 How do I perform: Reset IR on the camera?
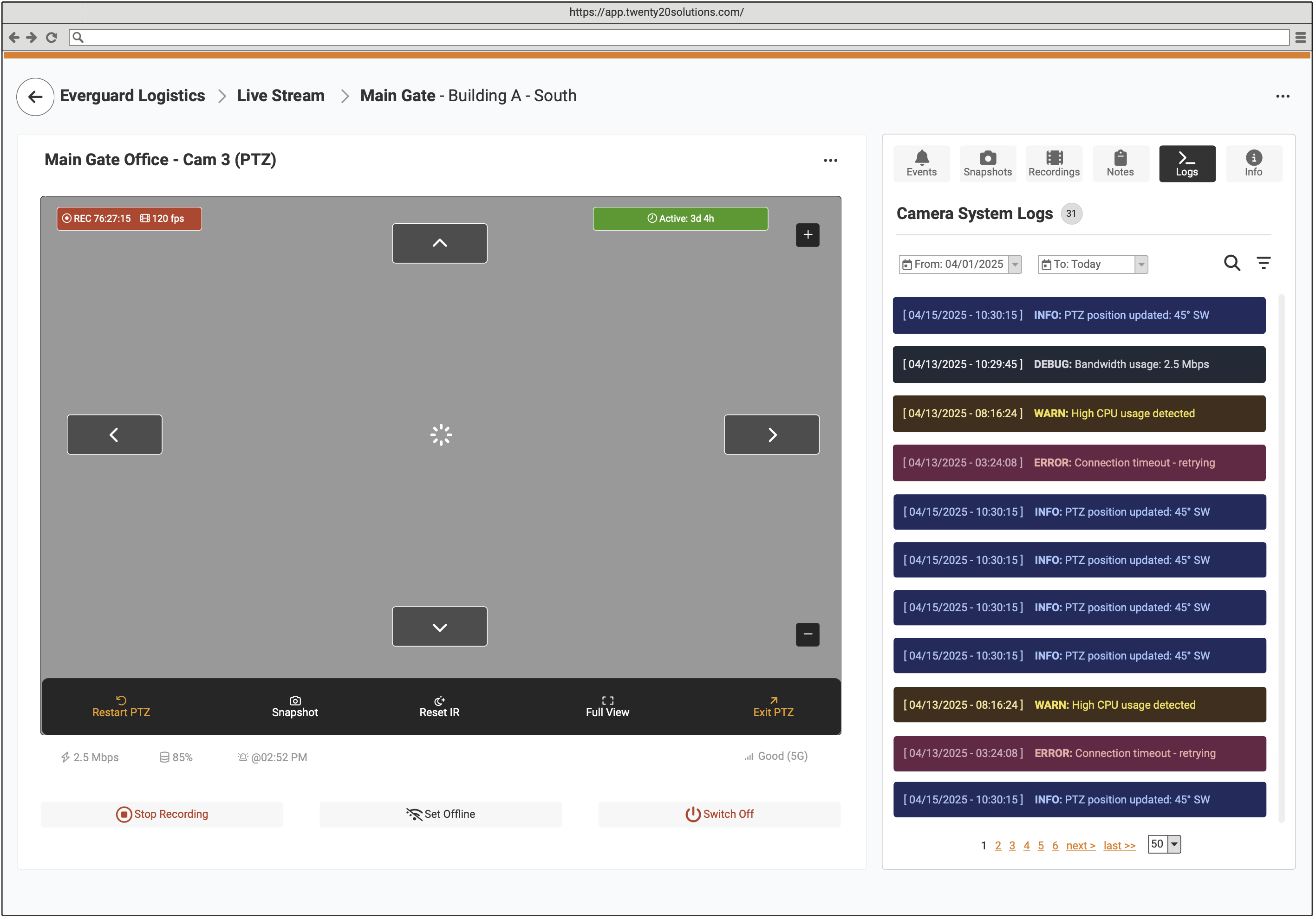(x=439, y=707)
